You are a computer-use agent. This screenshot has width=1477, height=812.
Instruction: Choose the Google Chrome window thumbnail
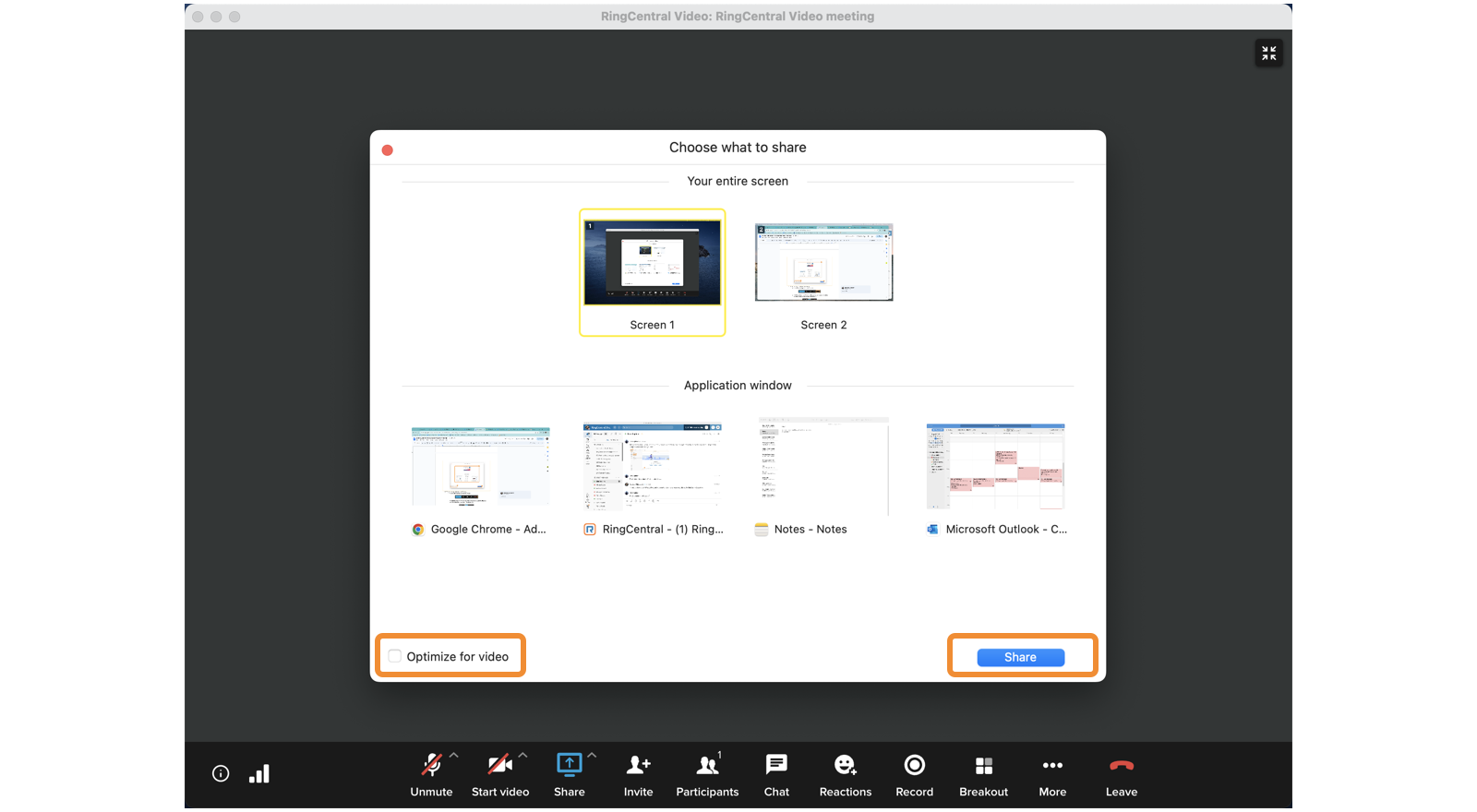[x=480, y=467]
